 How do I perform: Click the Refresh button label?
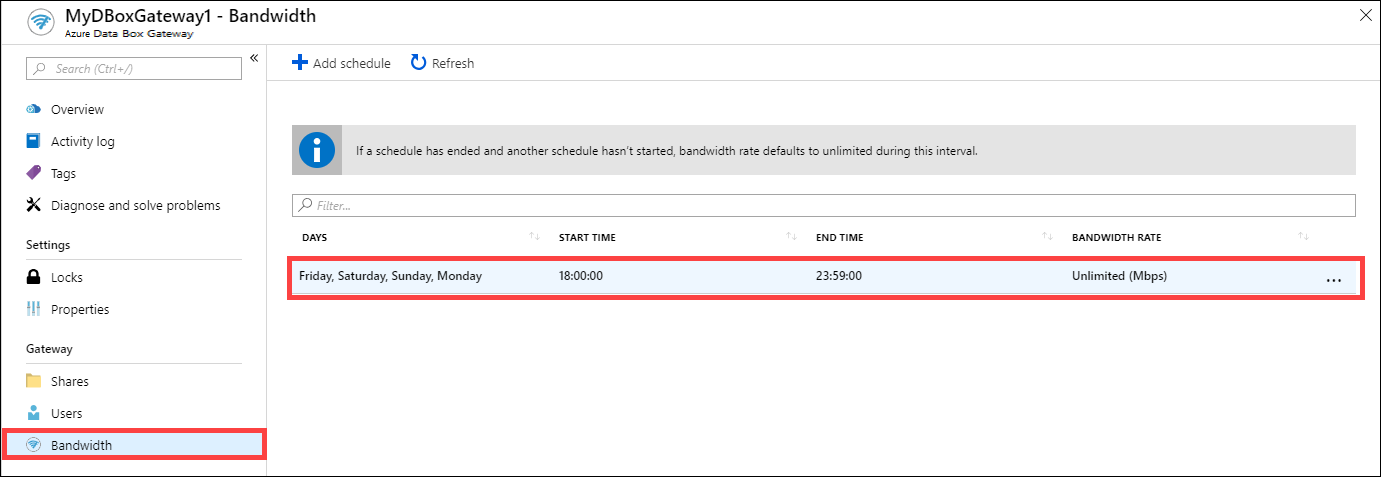[x=453, y=63]
